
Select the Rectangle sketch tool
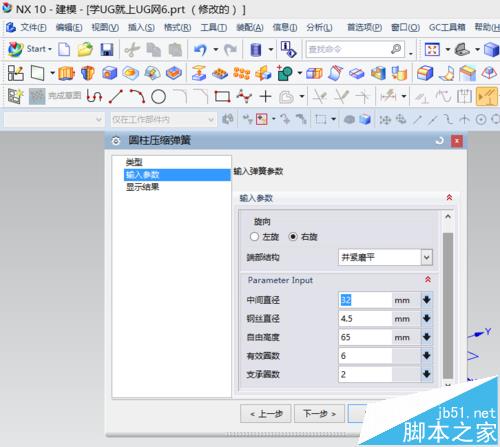click(222, 97)
